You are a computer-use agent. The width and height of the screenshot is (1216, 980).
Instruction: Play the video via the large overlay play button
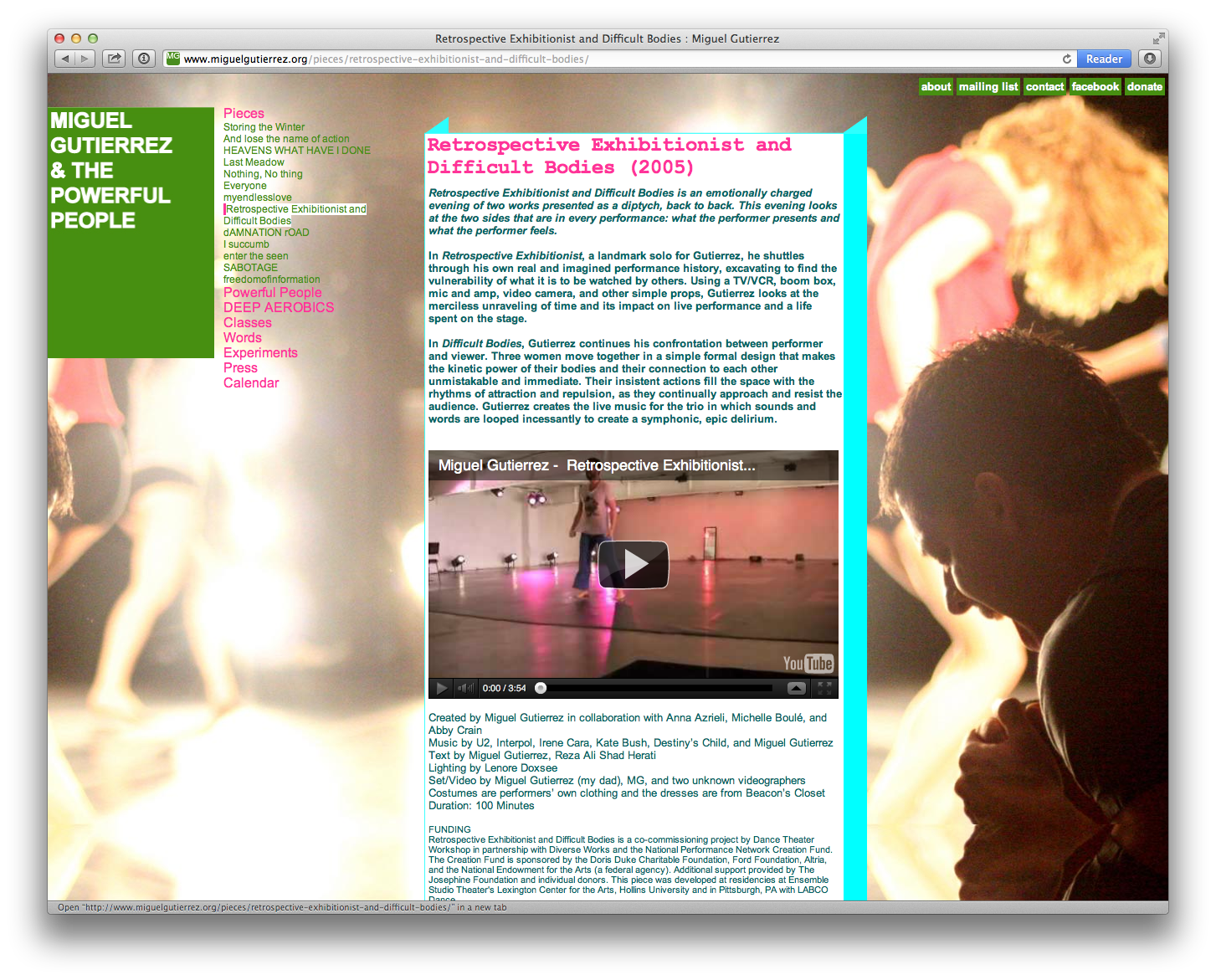[x=634, y=565]
